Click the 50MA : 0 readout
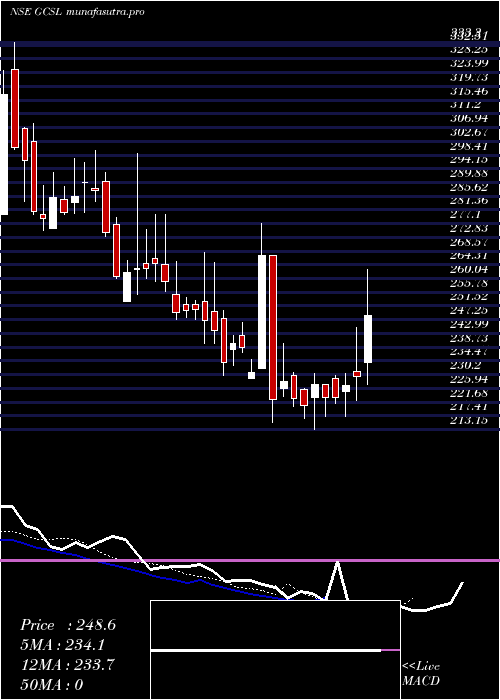This screenshot has width=500, height=700. pyautogui.click(x=51, y=684)
